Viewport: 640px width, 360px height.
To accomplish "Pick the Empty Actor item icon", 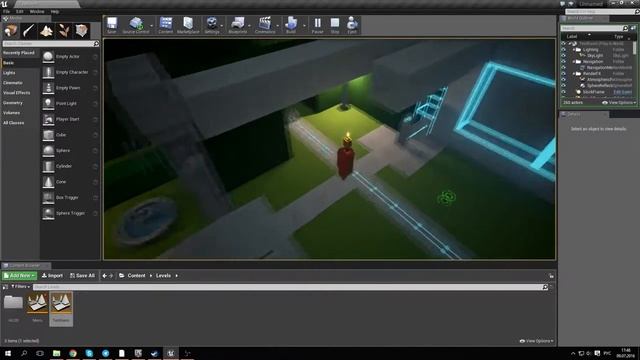I will pyautogui.click(x=48, y=57).
